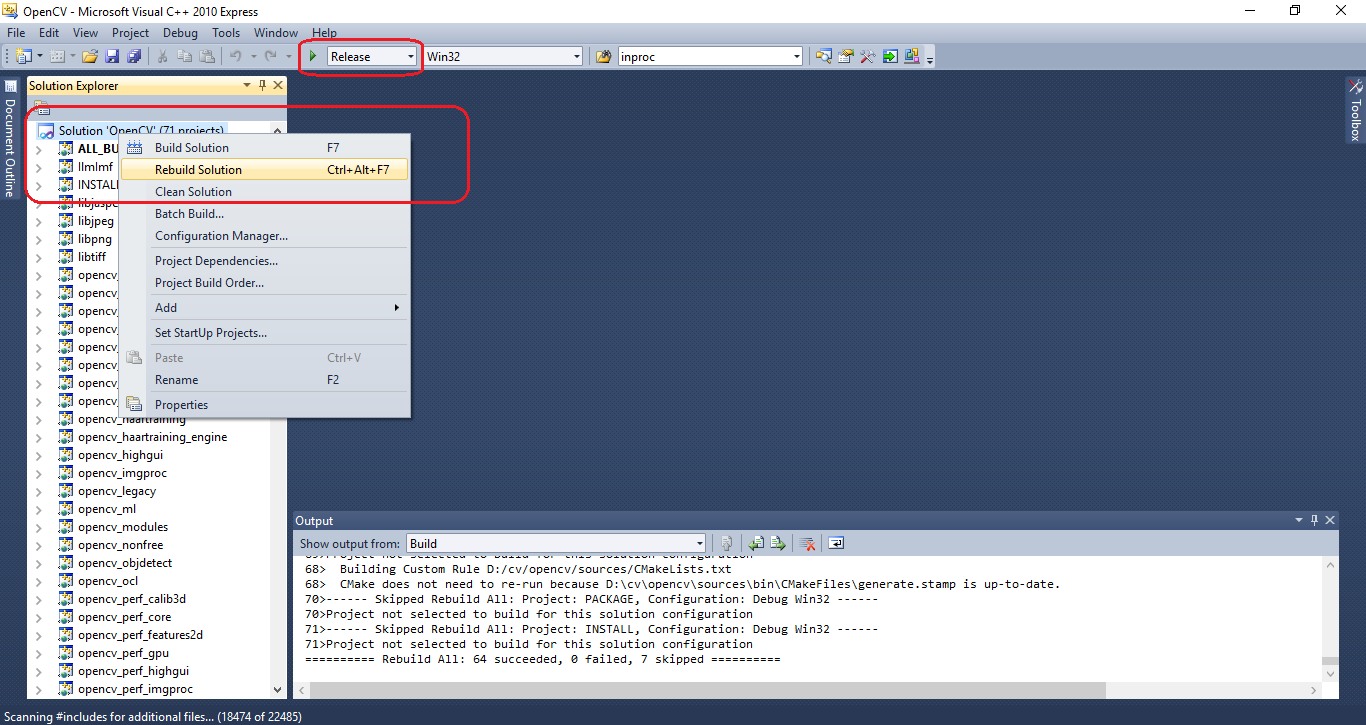1366x725 pixels.
Task: Click Find Message in Code icon in Output
Action: 727,543
